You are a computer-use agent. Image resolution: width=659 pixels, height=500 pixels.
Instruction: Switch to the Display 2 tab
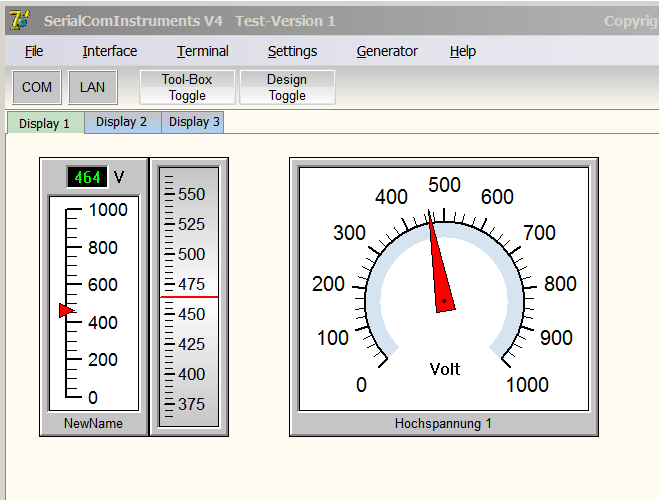coord(122,122)
